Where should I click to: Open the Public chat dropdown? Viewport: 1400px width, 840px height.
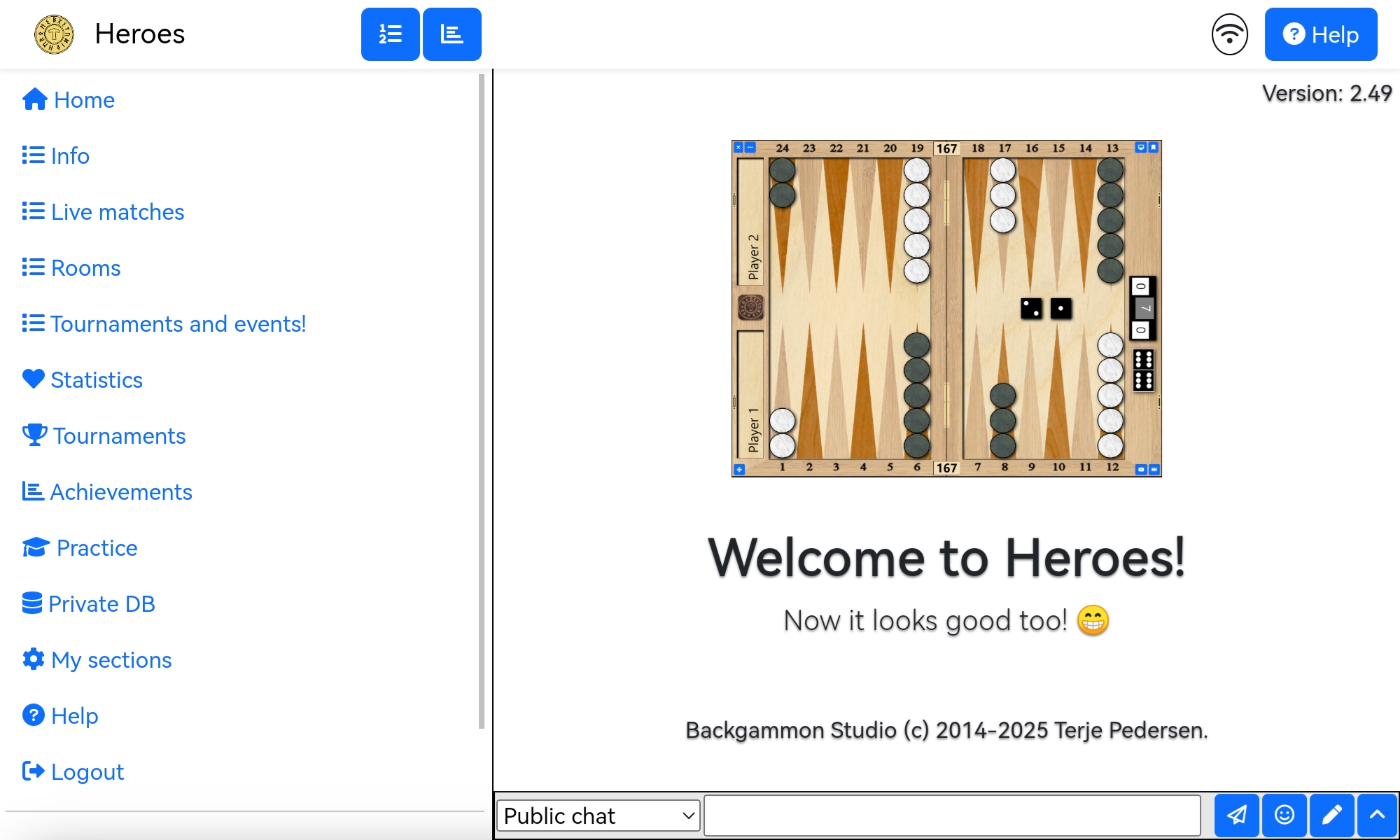[x=598, y=815]
